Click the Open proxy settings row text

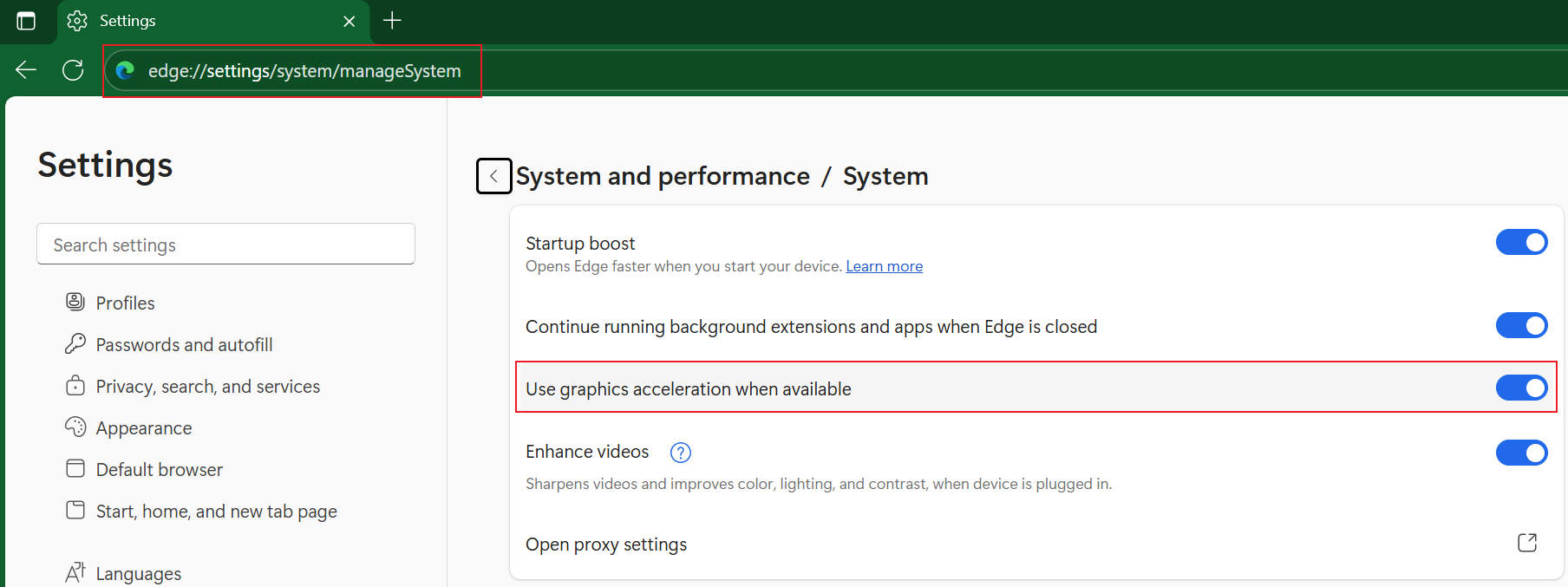(606, 545)
